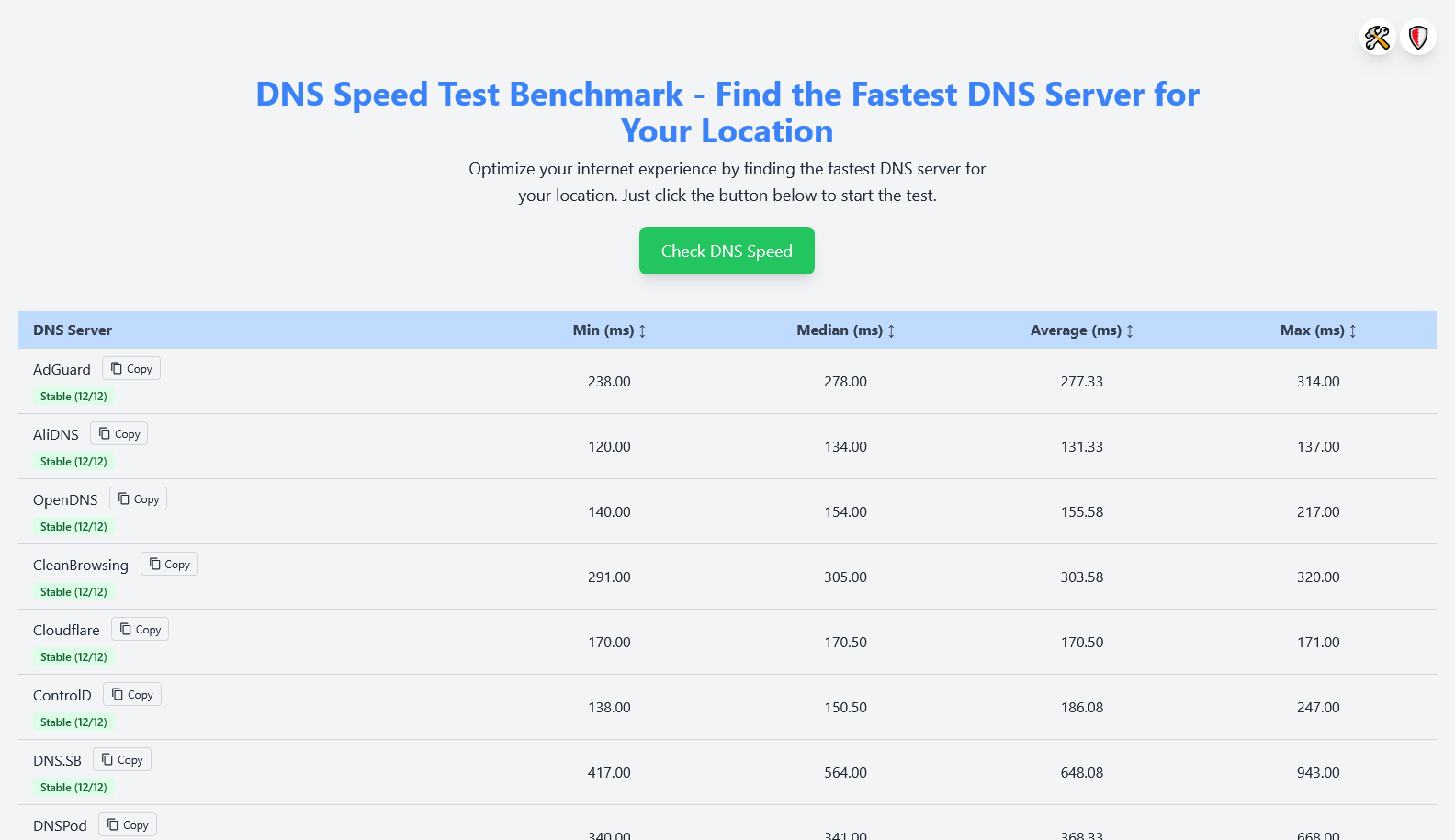Click DNS.SB min value 417.00
Image resolution: width=1455 pixels, height=840 pixels.
click(609, 772)
